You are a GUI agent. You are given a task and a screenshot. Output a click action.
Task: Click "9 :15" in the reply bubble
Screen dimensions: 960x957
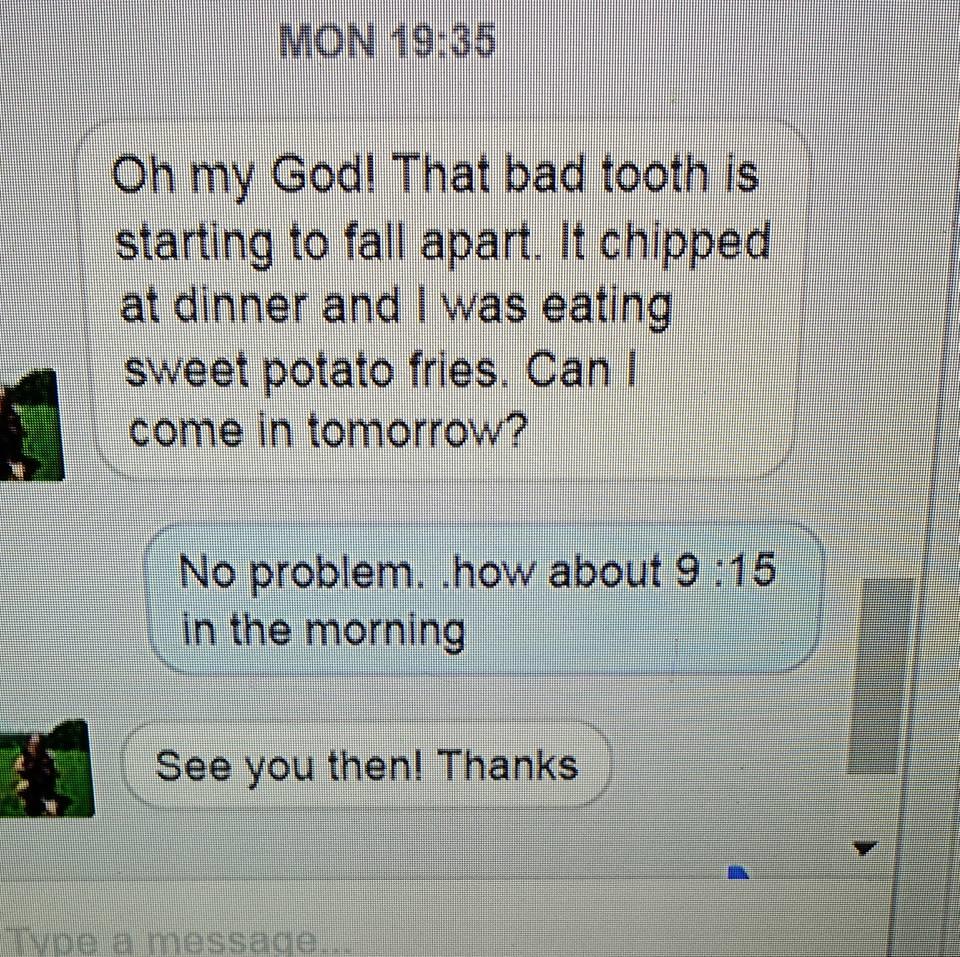(x=725, y=570)
